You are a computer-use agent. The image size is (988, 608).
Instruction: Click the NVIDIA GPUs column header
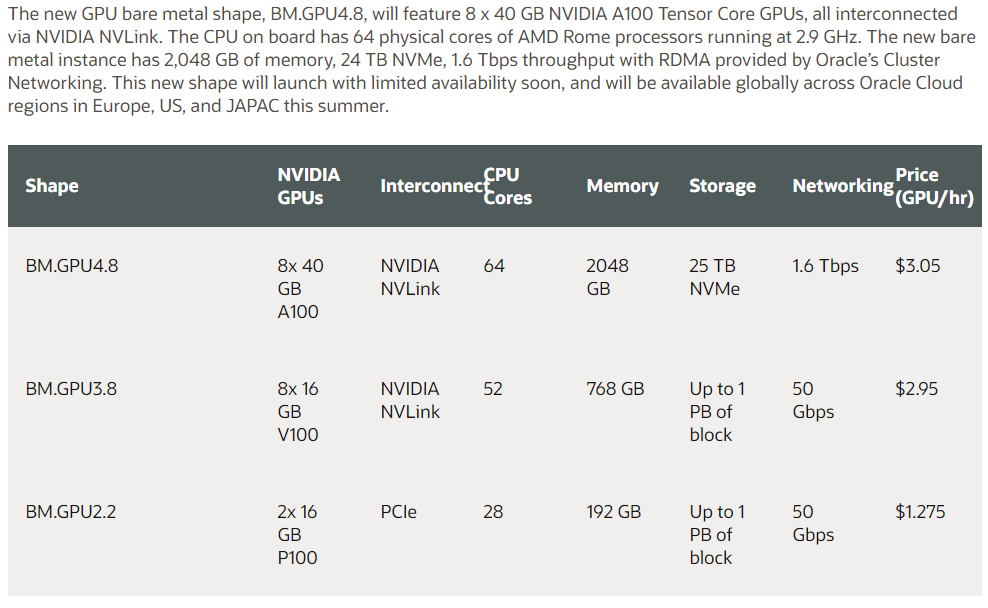click(309, 186)
